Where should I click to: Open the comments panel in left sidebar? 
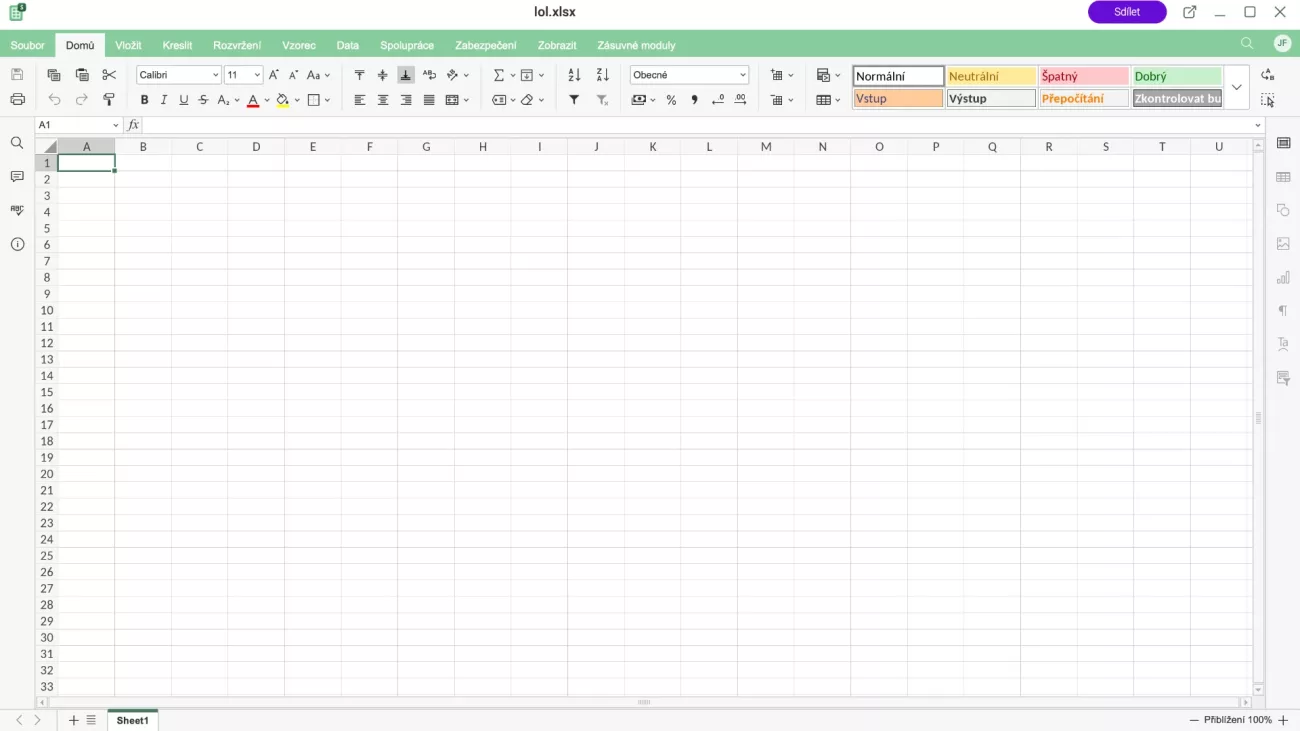point(17,177)
